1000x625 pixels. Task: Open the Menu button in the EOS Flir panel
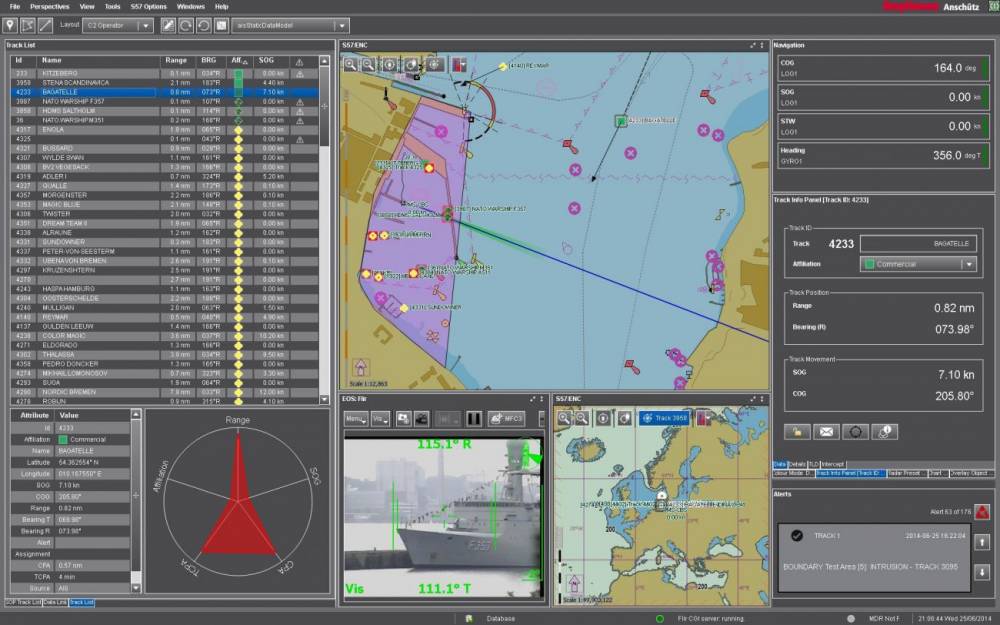pos(355,419)
